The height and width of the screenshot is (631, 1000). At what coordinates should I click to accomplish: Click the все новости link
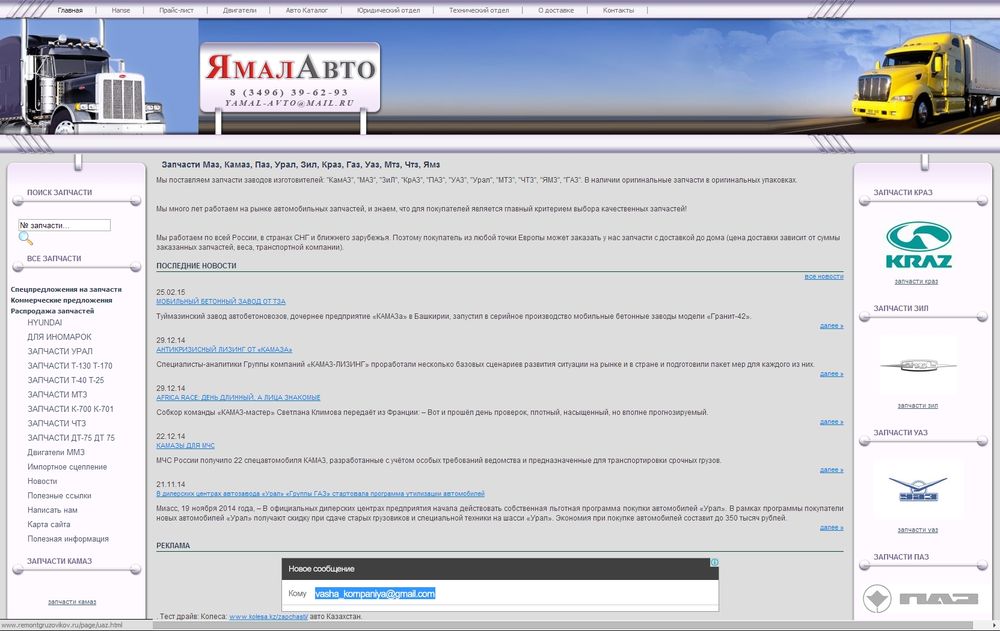coord(824,277)
